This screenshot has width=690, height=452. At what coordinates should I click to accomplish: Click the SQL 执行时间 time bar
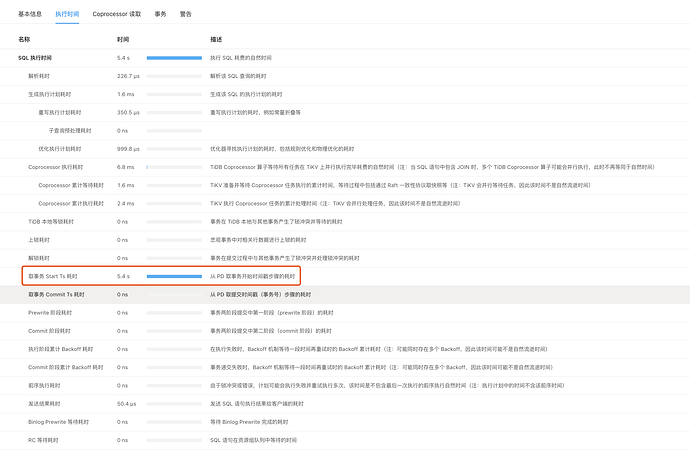[174, 58]
